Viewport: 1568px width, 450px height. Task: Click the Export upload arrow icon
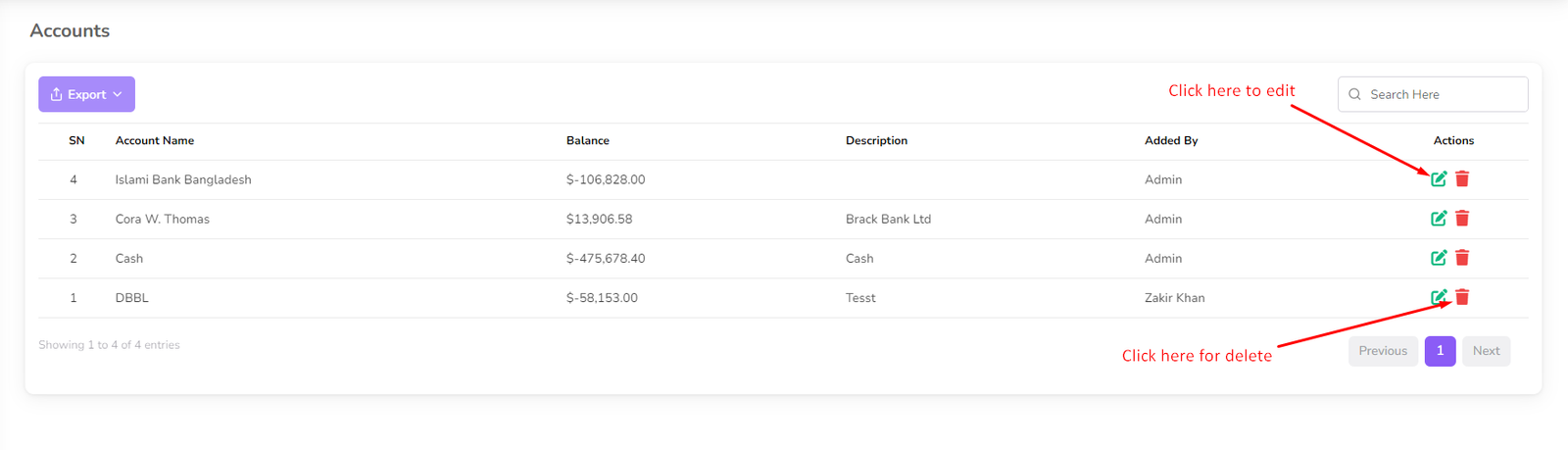click(x=57, y=94)
